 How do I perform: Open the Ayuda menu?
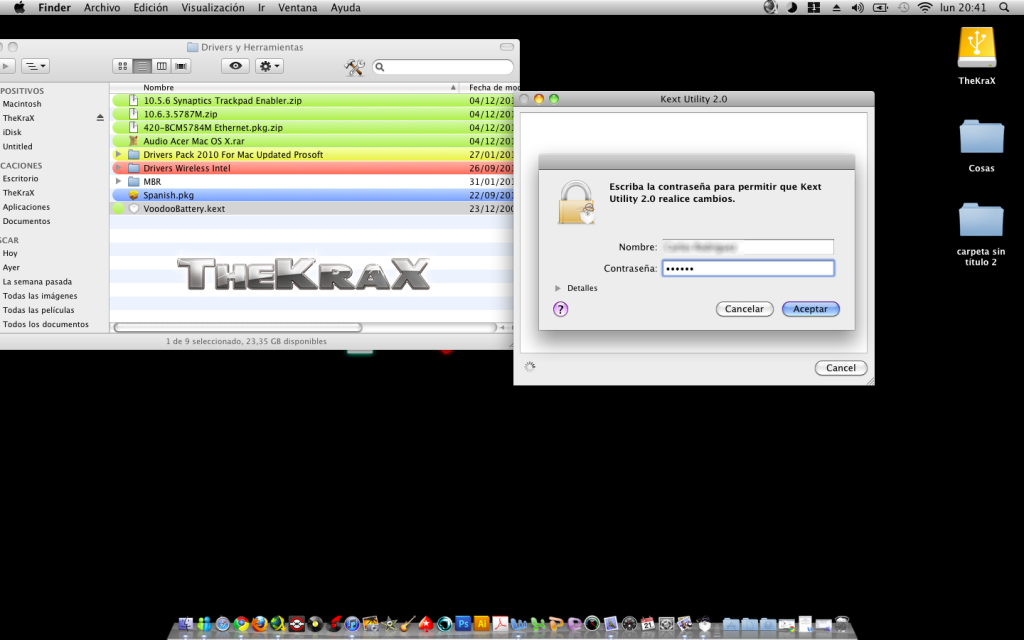[x=345, y=8]
